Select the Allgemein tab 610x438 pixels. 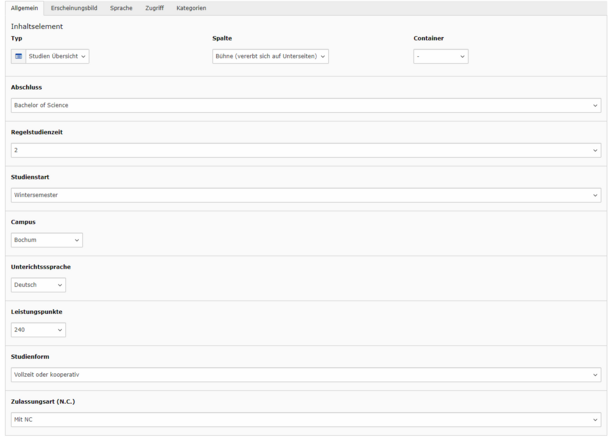tap(25, 8)
